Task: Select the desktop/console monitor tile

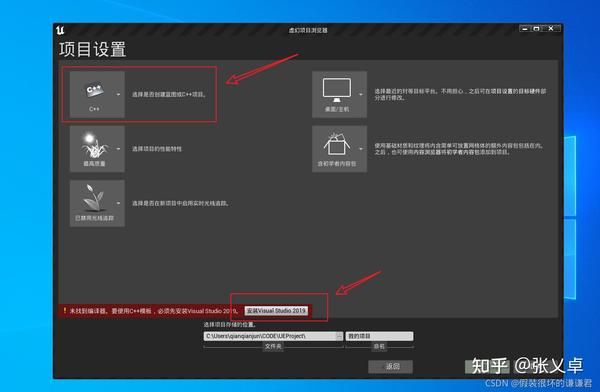Action: coord(336,94)
